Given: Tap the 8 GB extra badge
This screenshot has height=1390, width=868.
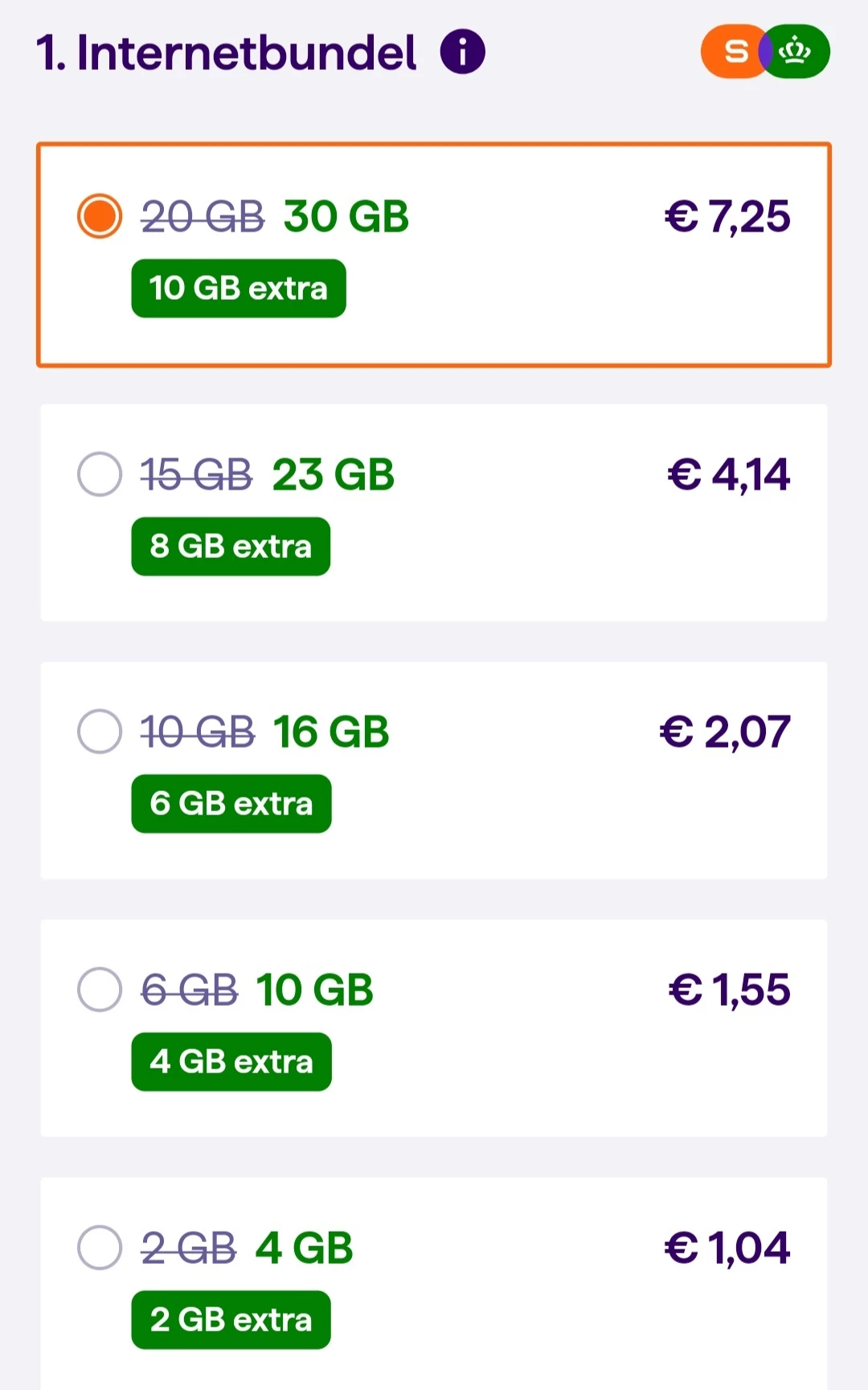Looking at the screenshot, I should 231,547.
